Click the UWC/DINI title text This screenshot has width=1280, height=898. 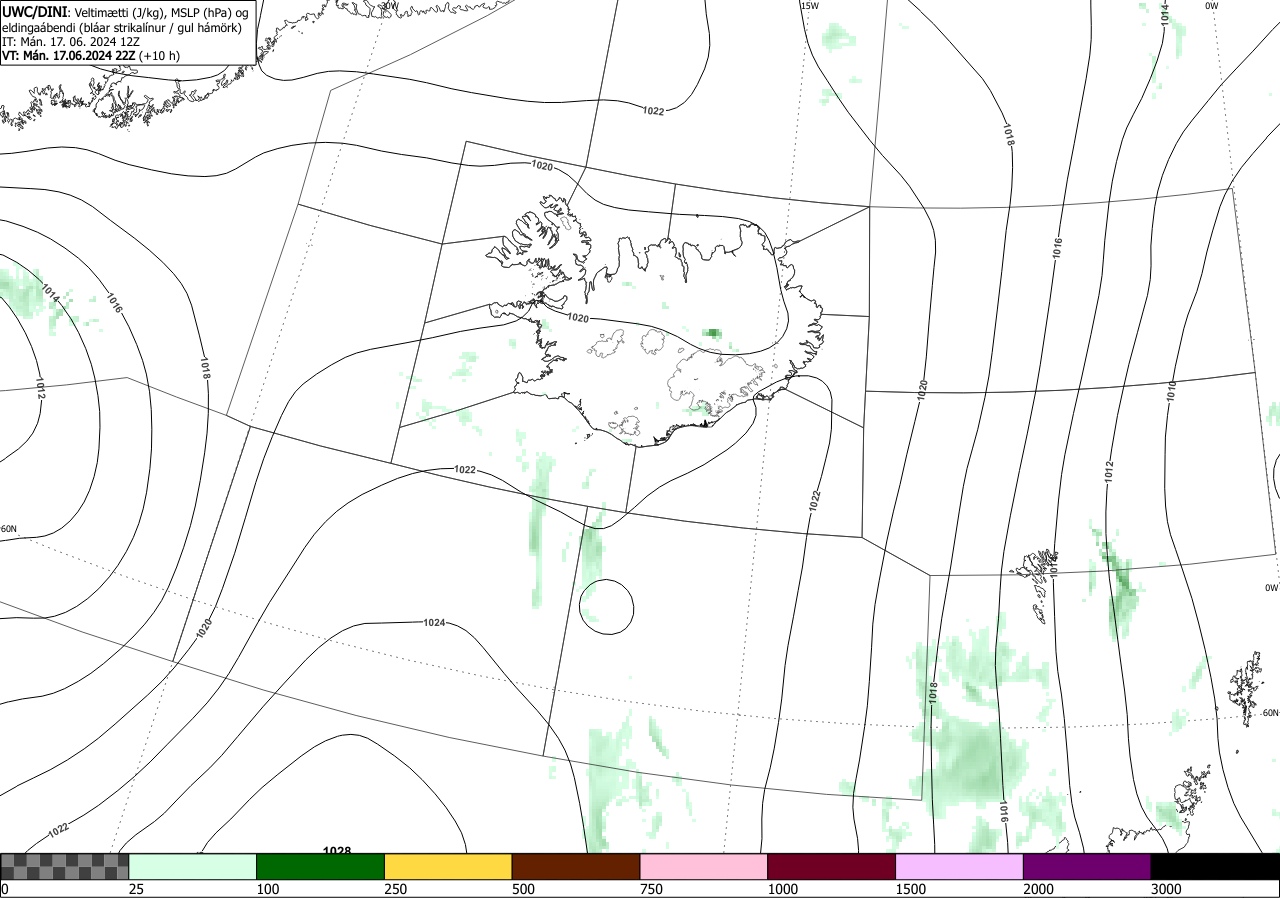pyautogui.click(x=35, y=12)
